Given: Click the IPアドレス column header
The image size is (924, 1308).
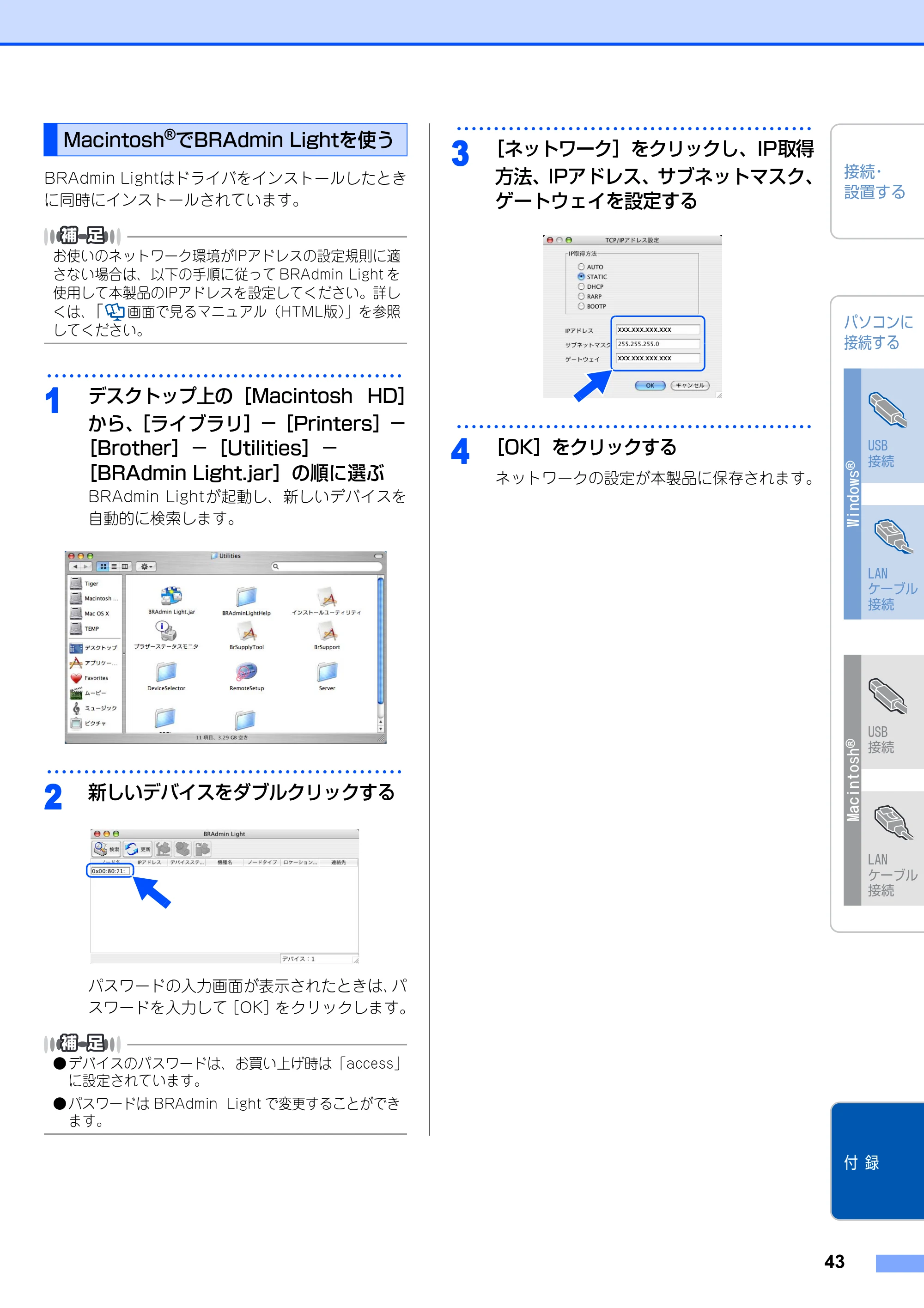Looking at the screenshot, I should pos(149,863).
